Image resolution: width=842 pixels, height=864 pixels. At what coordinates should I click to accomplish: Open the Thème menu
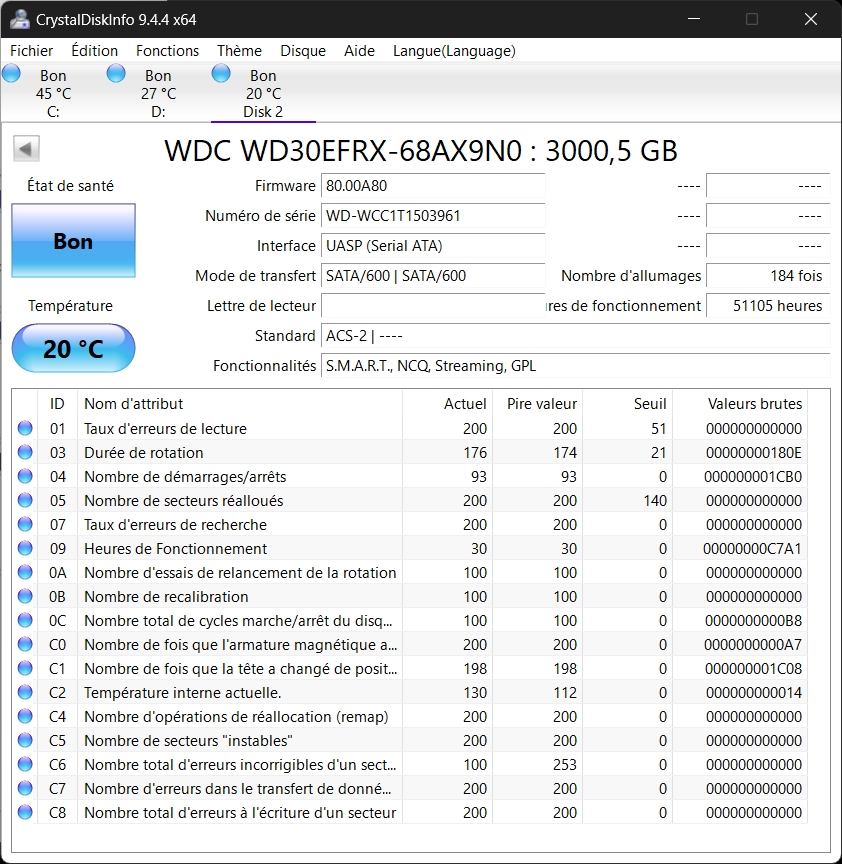(239, 51)
